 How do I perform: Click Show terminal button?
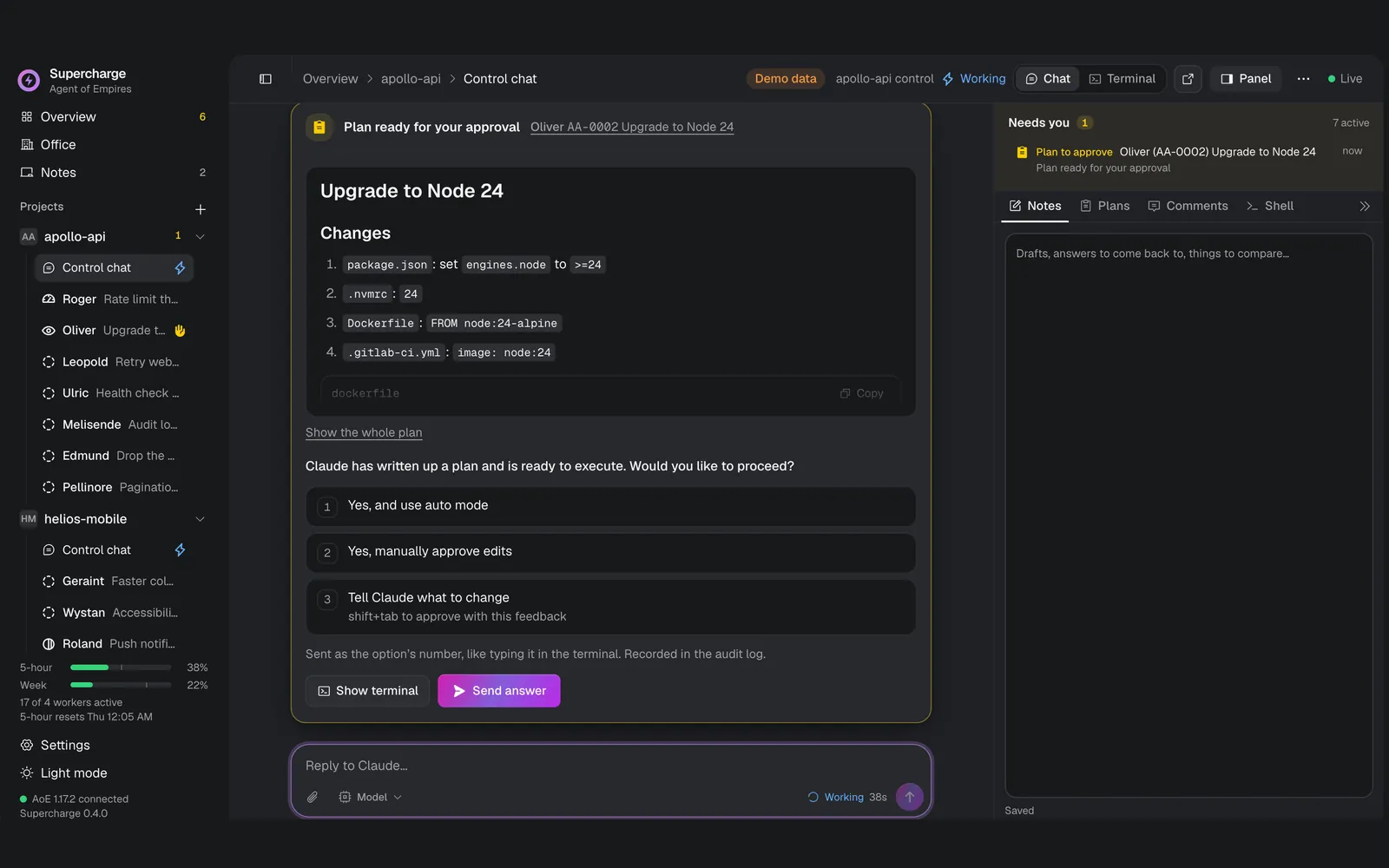click(368, 691)
